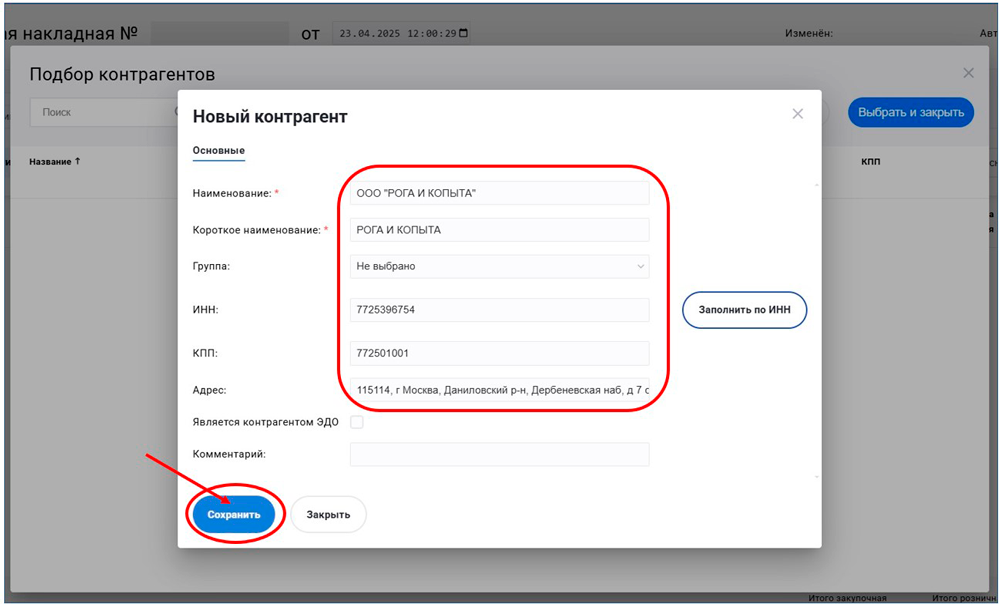1000x606 pixels.
Task: Click the Адрес input field
Action: 499,389
